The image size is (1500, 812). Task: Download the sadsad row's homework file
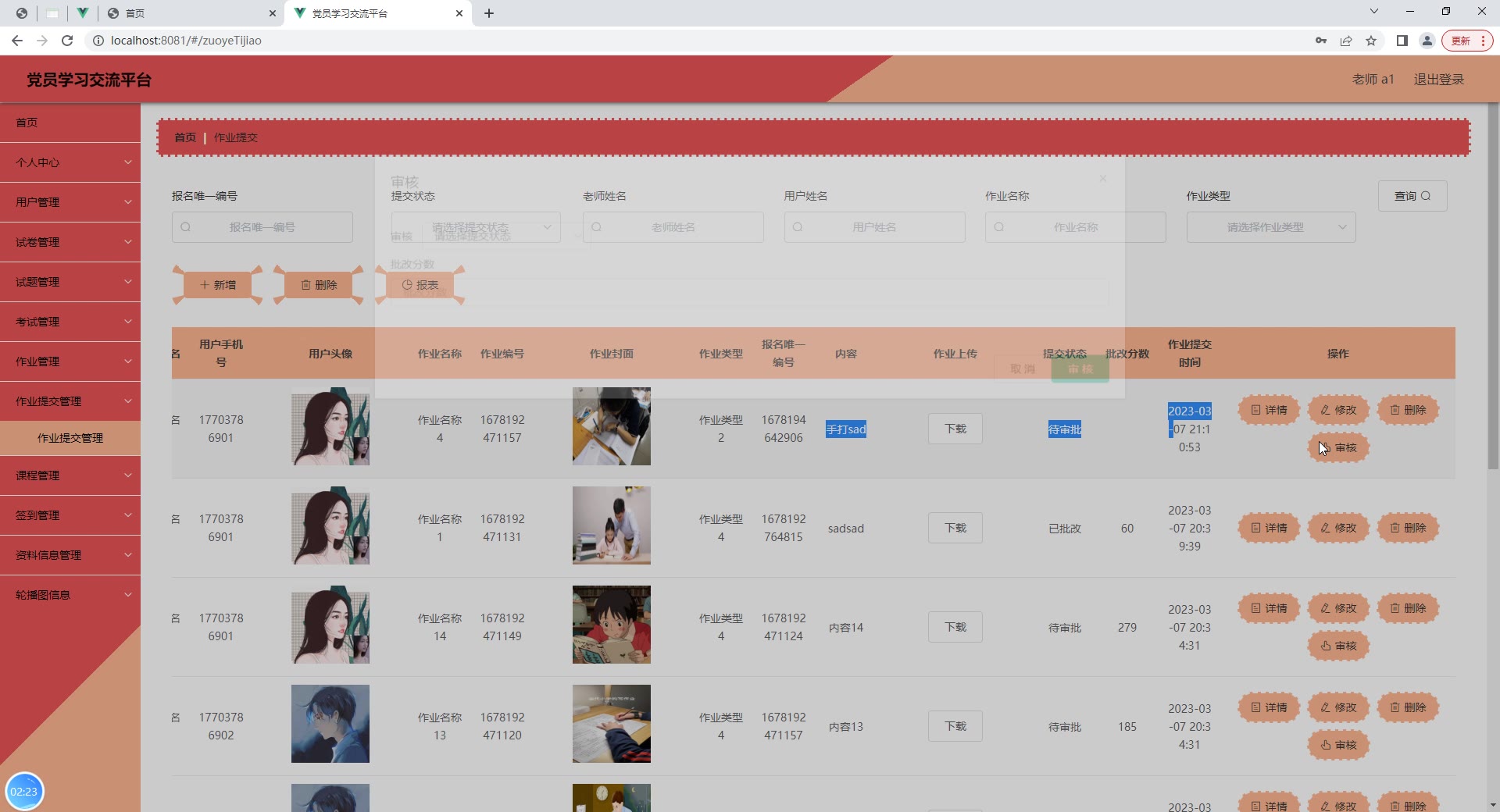coord(955,528)
